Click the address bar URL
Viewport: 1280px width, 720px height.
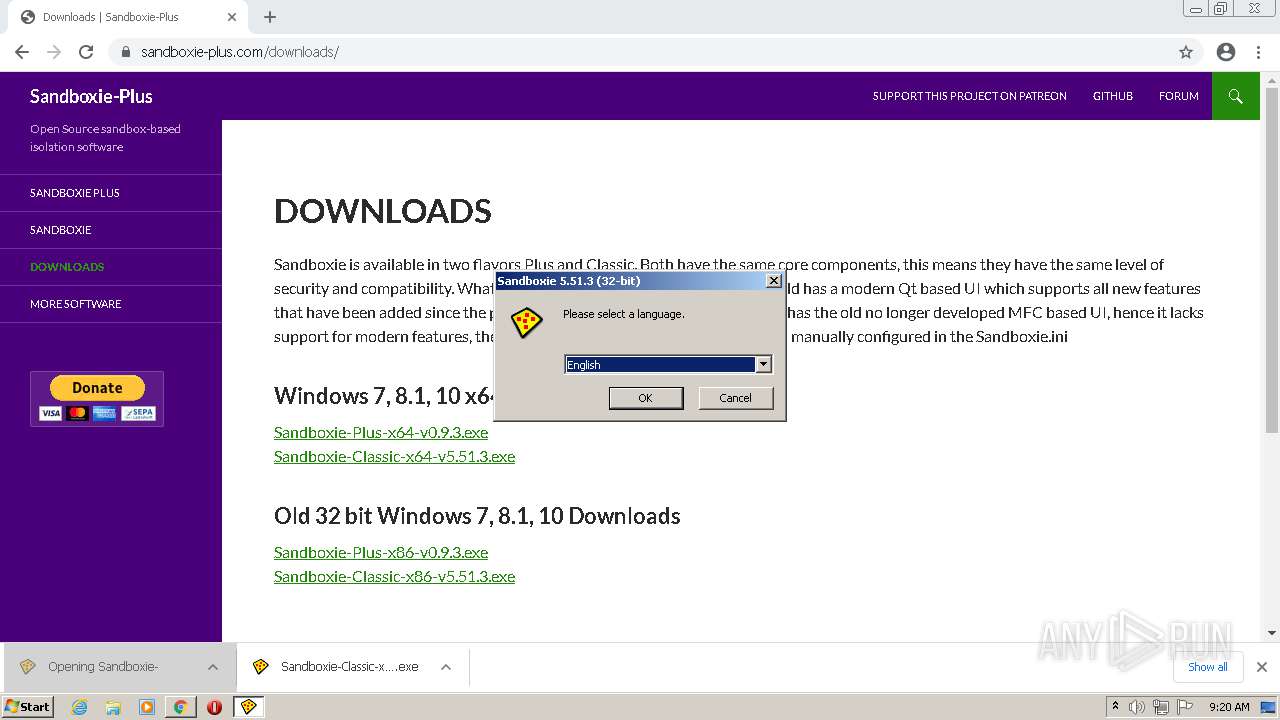point(240,52)
